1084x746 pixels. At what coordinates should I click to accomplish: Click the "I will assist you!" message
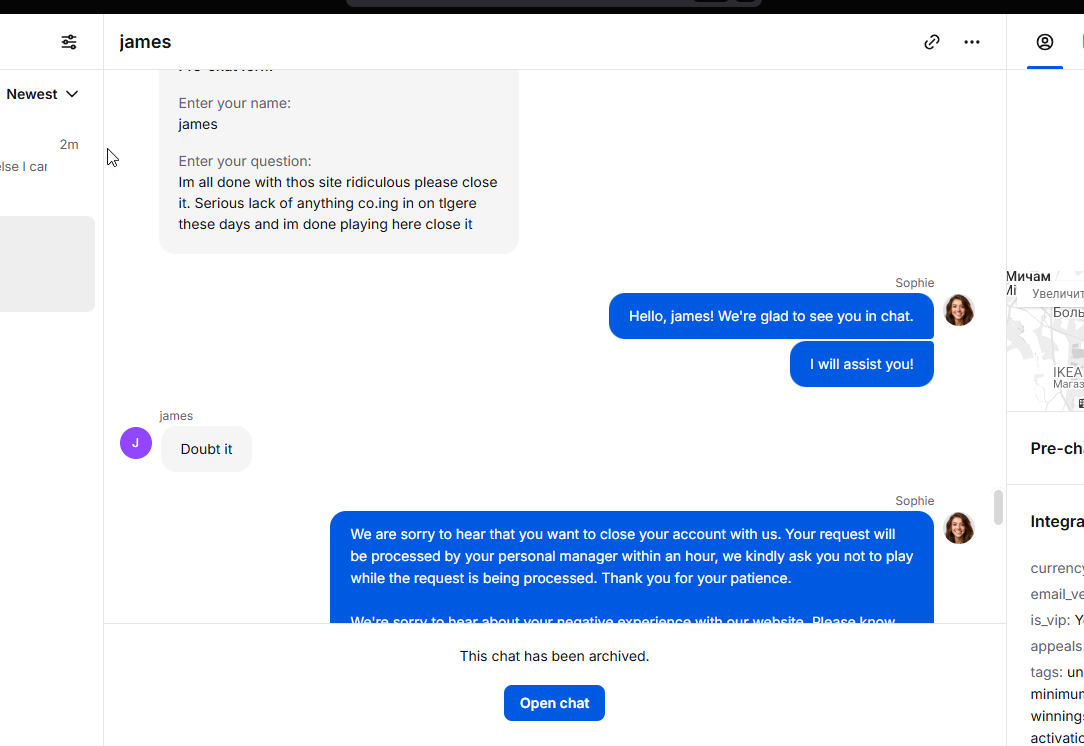pos(861,364)
